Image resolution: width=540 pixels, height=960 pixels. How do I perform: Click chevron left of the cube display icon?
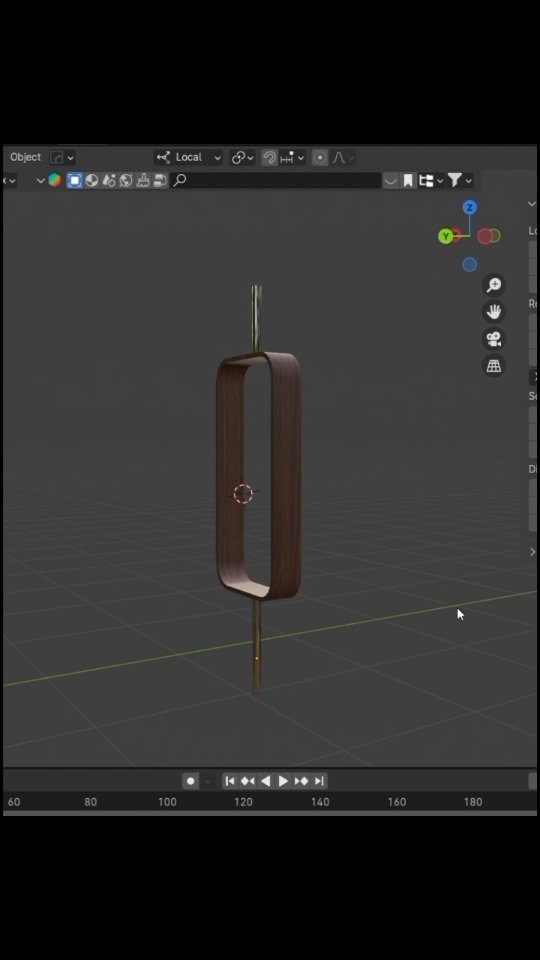pyautogui.click(x=40, y=181)
